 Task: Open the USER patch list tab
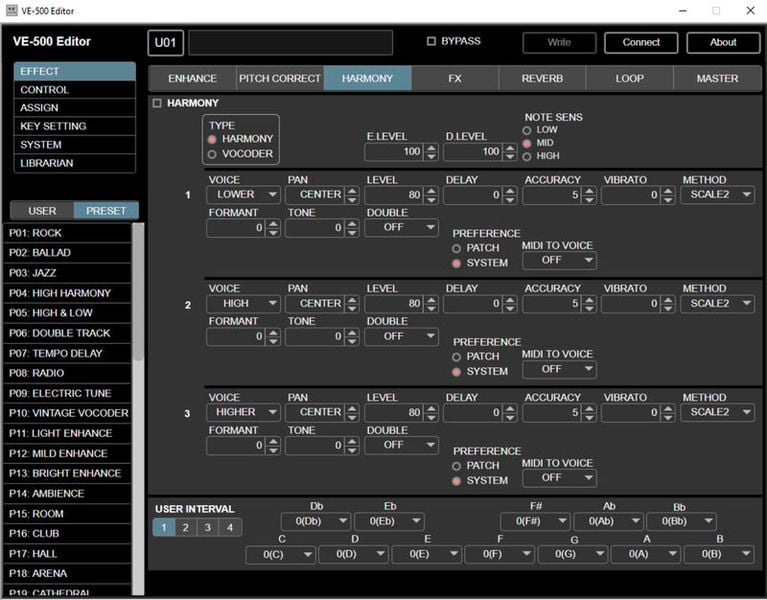(42, 211)
